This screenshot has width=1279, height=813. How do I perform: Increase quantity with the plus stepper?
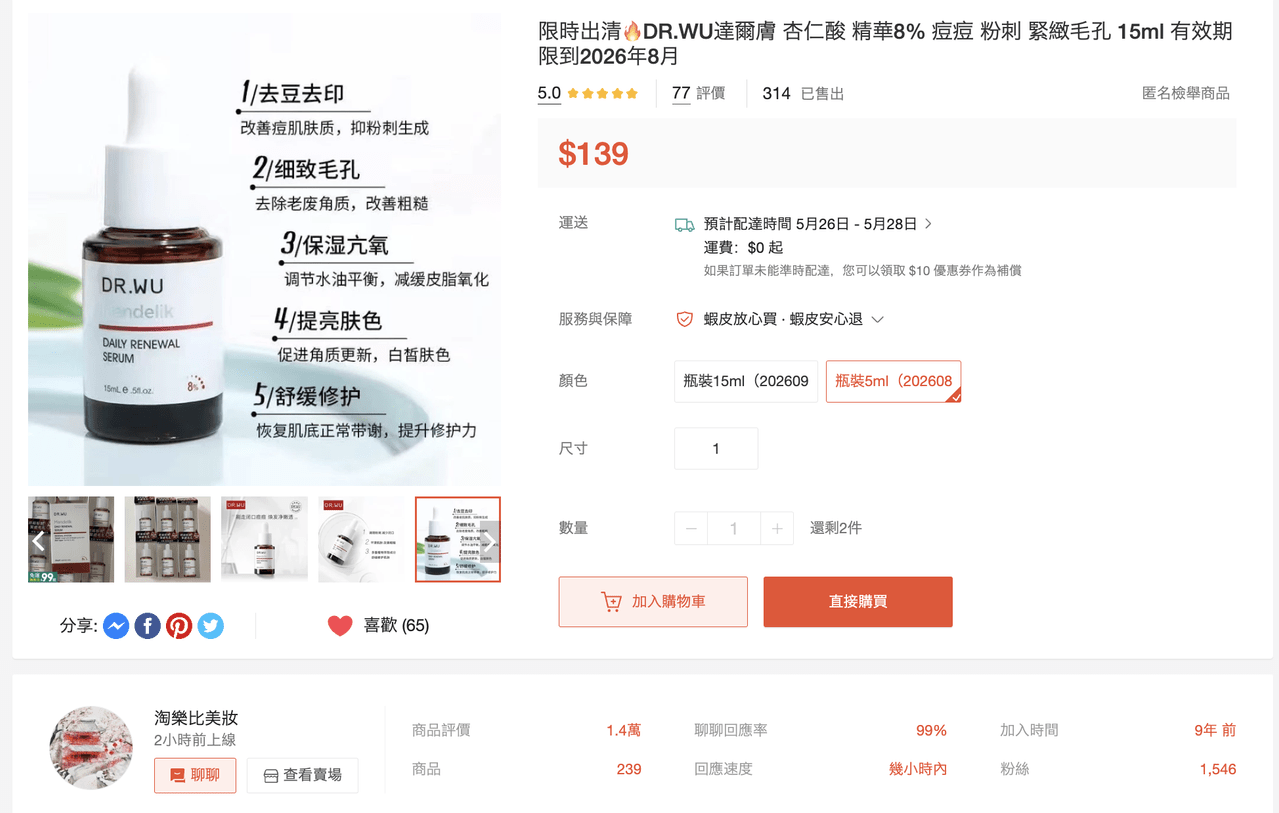(777, 528)
